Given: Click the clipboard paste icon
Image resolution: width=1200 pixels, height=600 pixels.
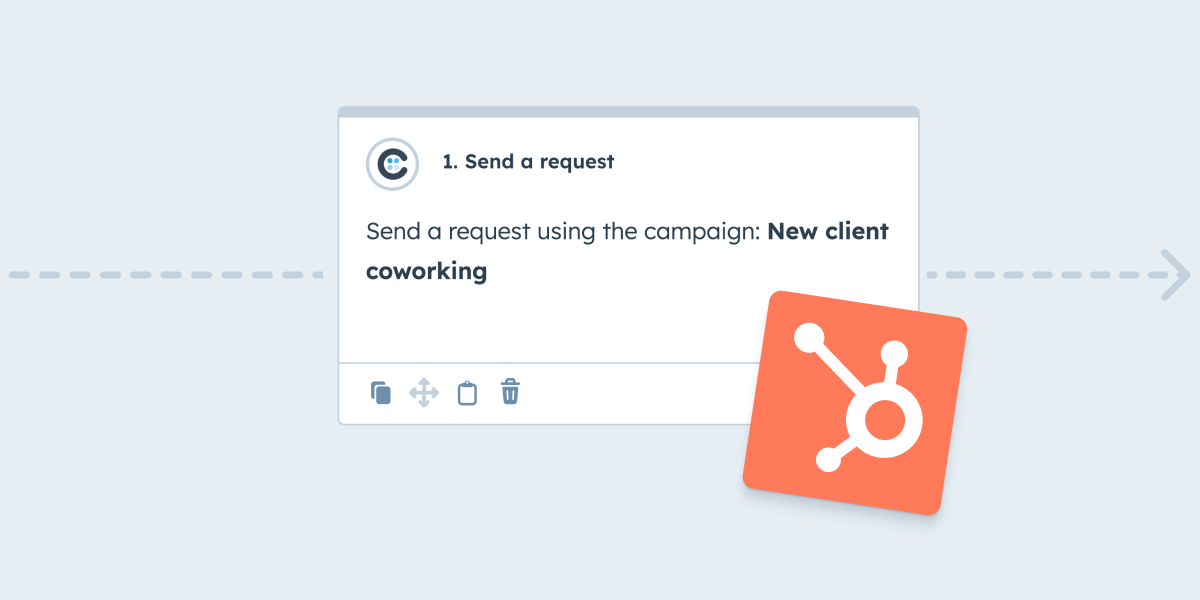Looking at the screenshot, I should [x=467, y=392].
